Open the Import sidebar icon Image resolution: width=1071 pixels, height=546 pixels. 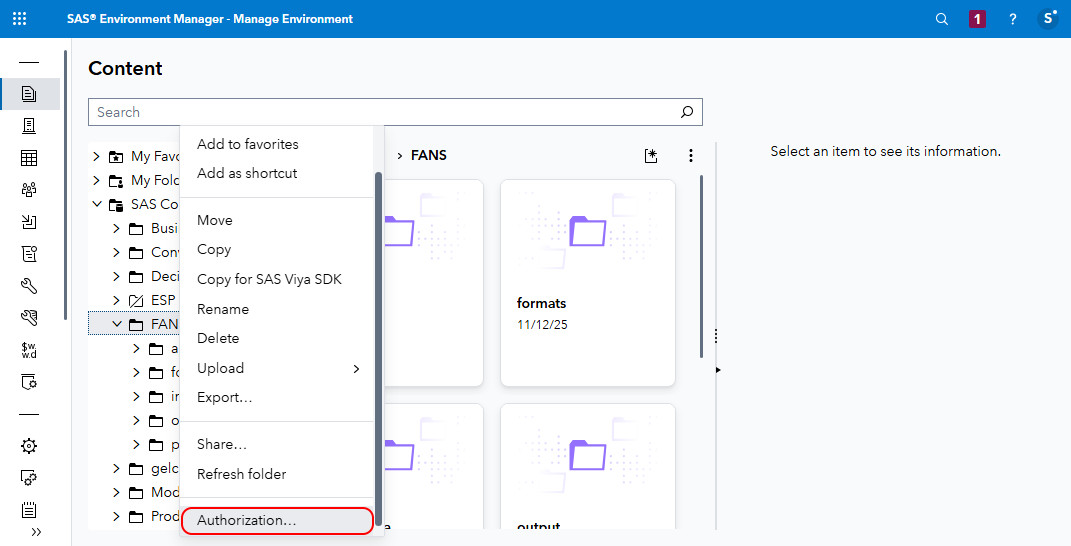[29, 221]
